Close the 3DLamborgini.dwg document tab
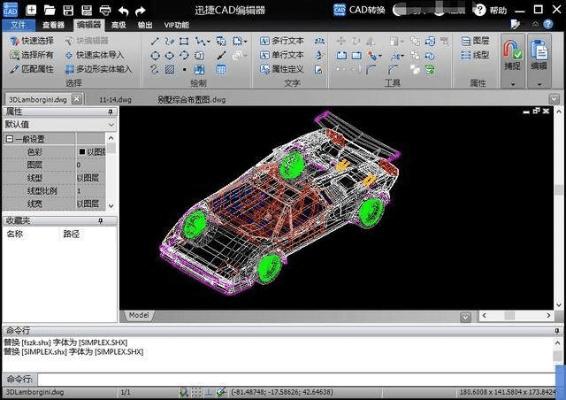 point(77,99)
